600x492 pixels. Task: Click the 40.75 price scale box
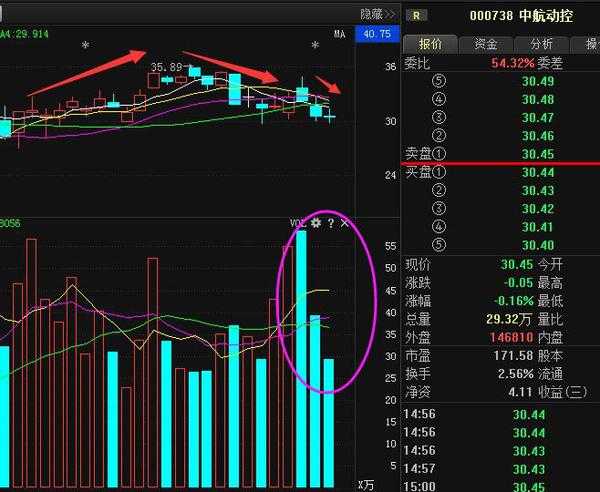point(377,34)
